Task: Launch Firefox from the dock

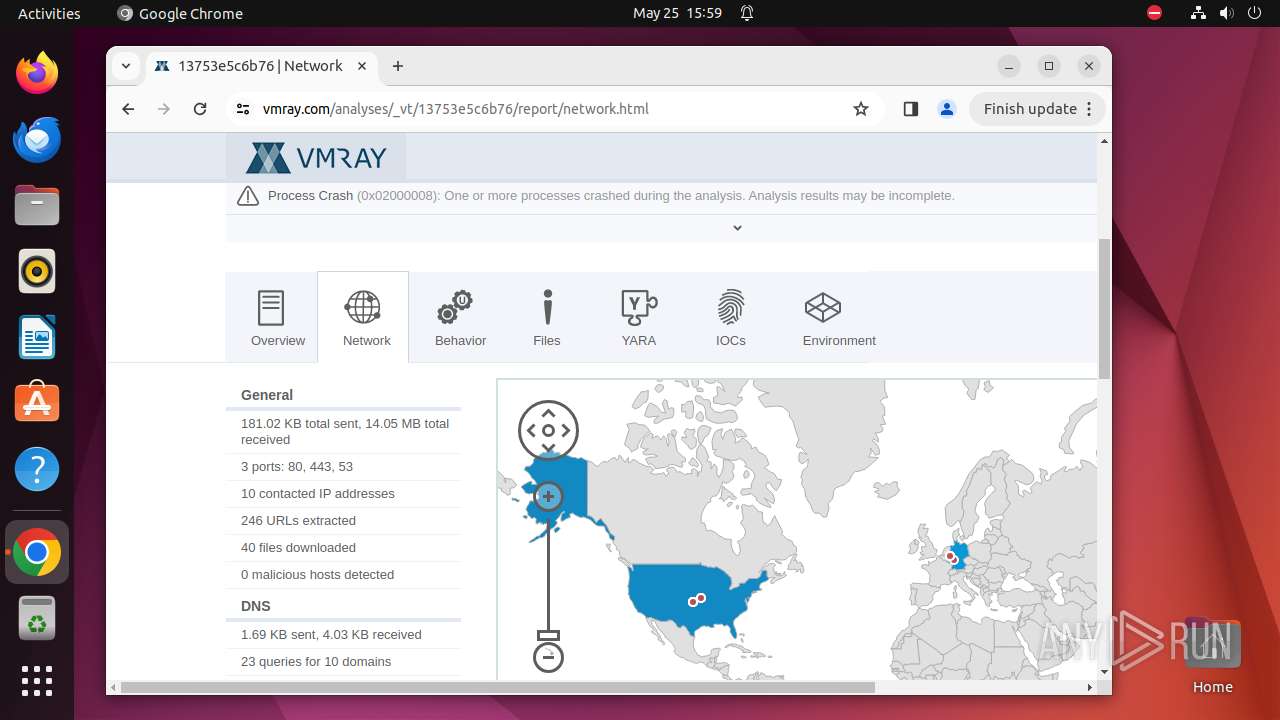Action: 37,73
